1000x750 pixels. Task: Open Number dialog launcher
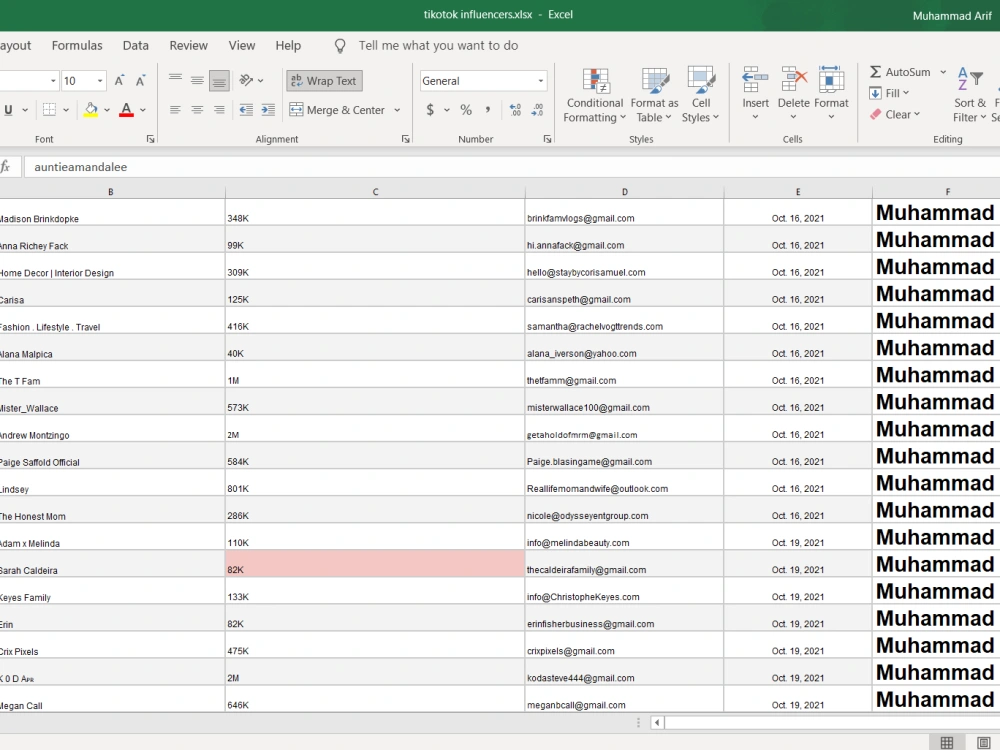pos(547,139)
